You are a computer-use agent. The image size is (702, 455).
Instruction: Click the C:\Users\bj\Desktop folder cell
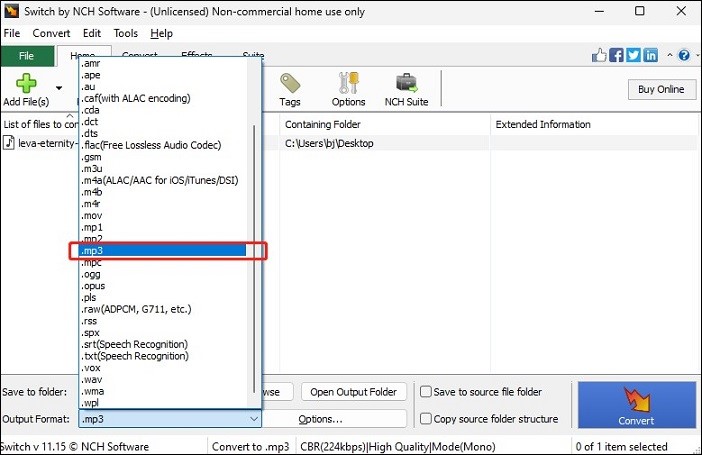[329, 143]
